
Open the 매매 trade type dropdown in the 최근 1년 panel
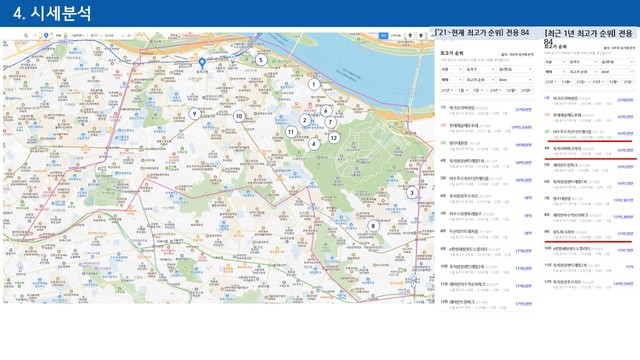coord(555,72)
